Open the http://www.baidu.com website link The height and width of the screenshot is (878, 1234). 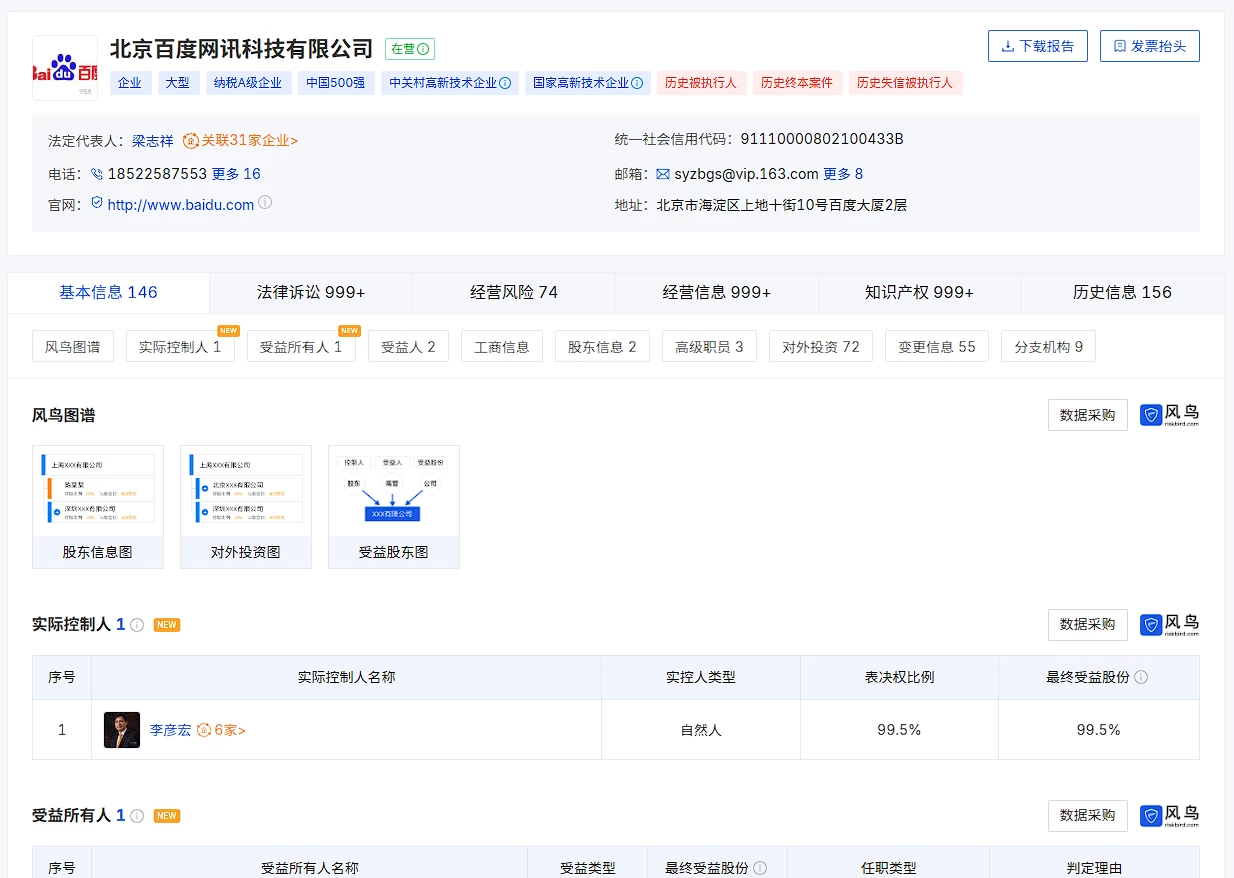pos(180,205)
